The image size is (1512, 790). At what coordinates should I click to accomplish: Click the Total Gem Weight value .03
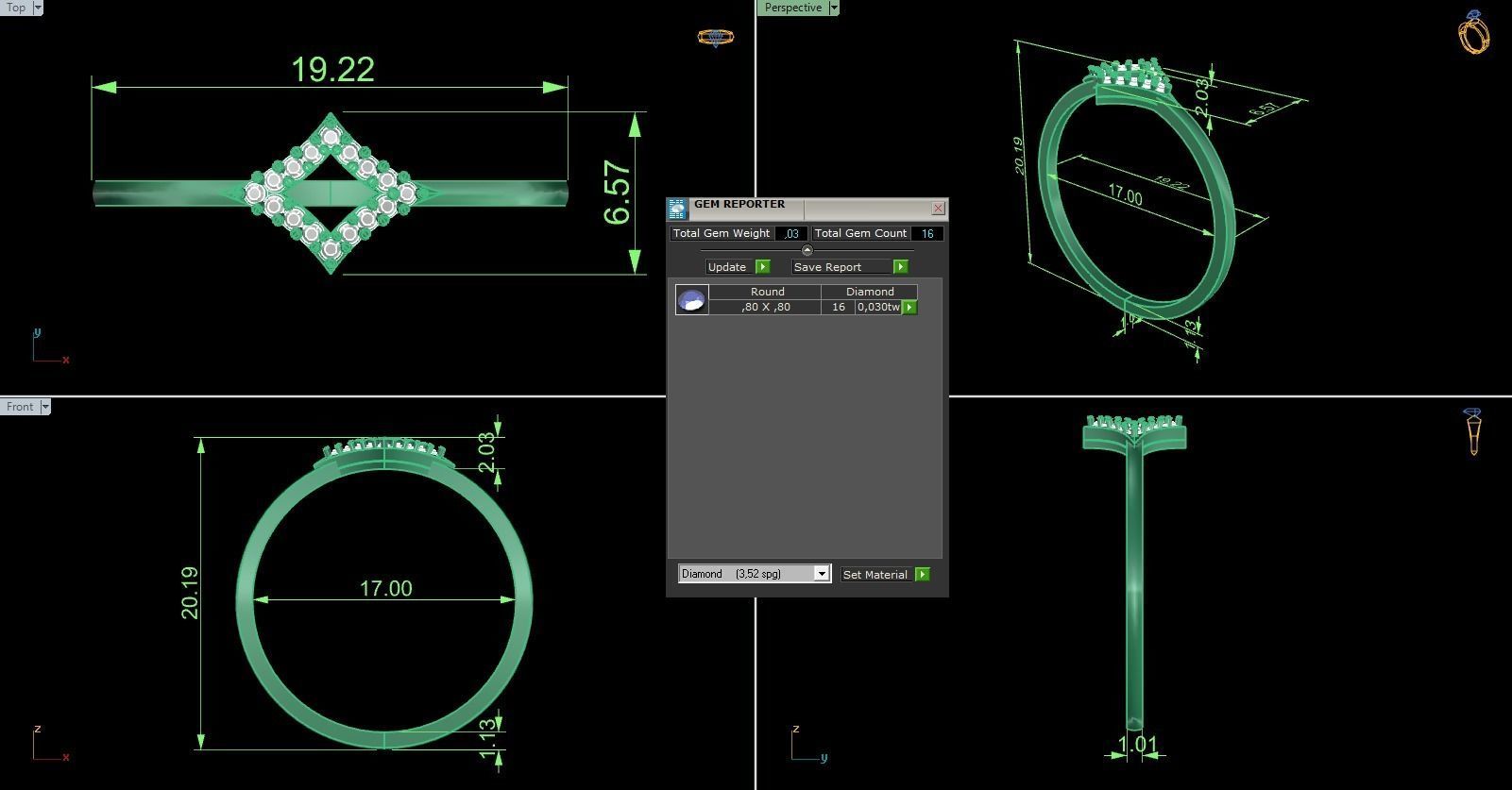click(791, 233)
